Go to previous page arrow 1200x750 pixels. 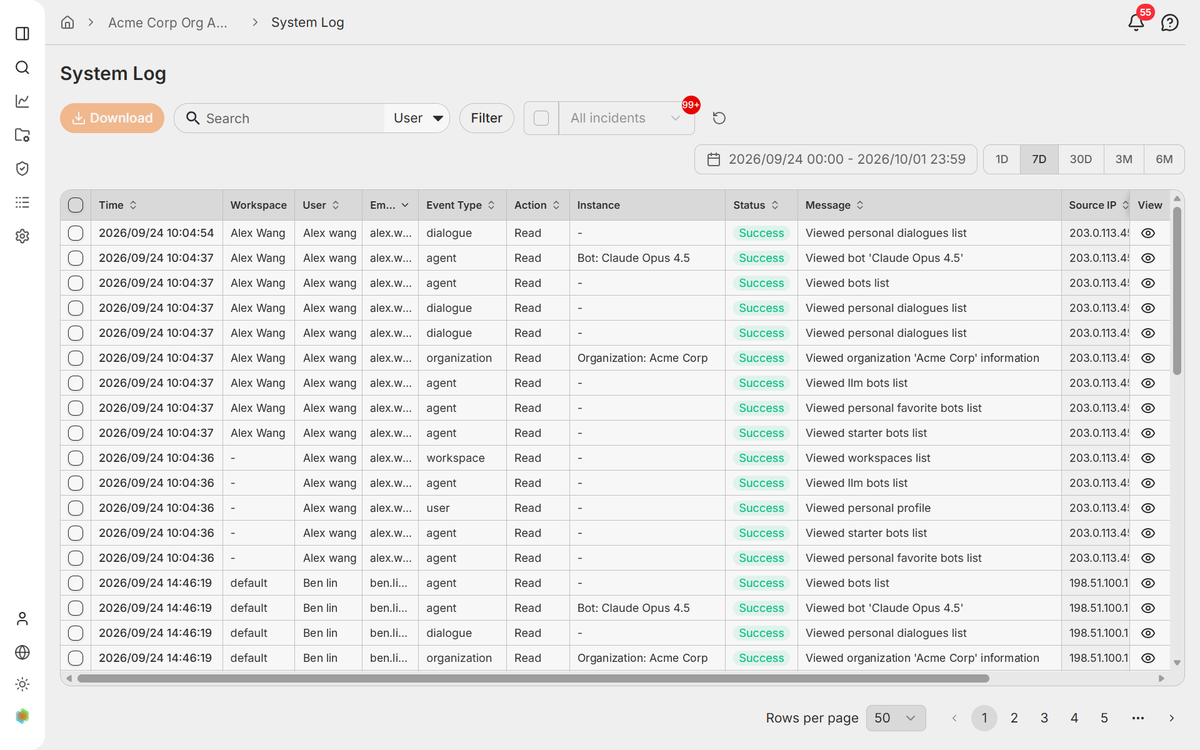tap(954, 718)
